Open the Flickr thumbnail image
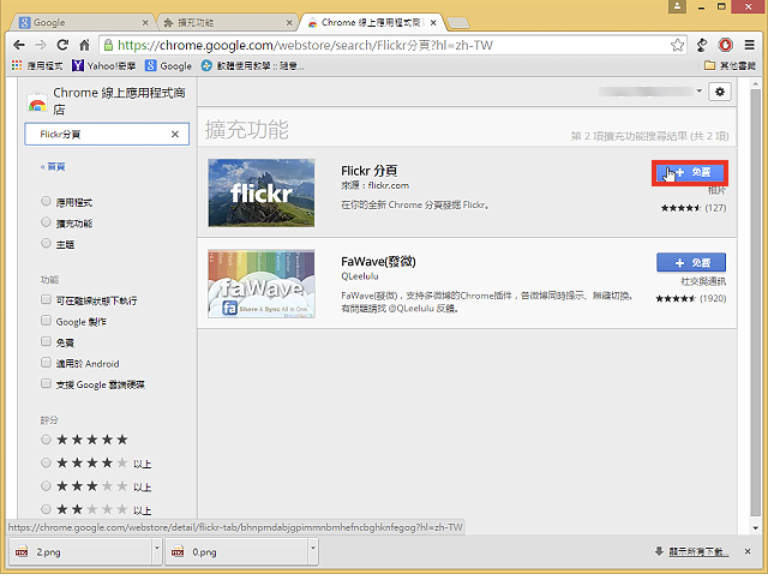This screenshot has width=770, height=576. pyautogui.click(x=261, y=193)
